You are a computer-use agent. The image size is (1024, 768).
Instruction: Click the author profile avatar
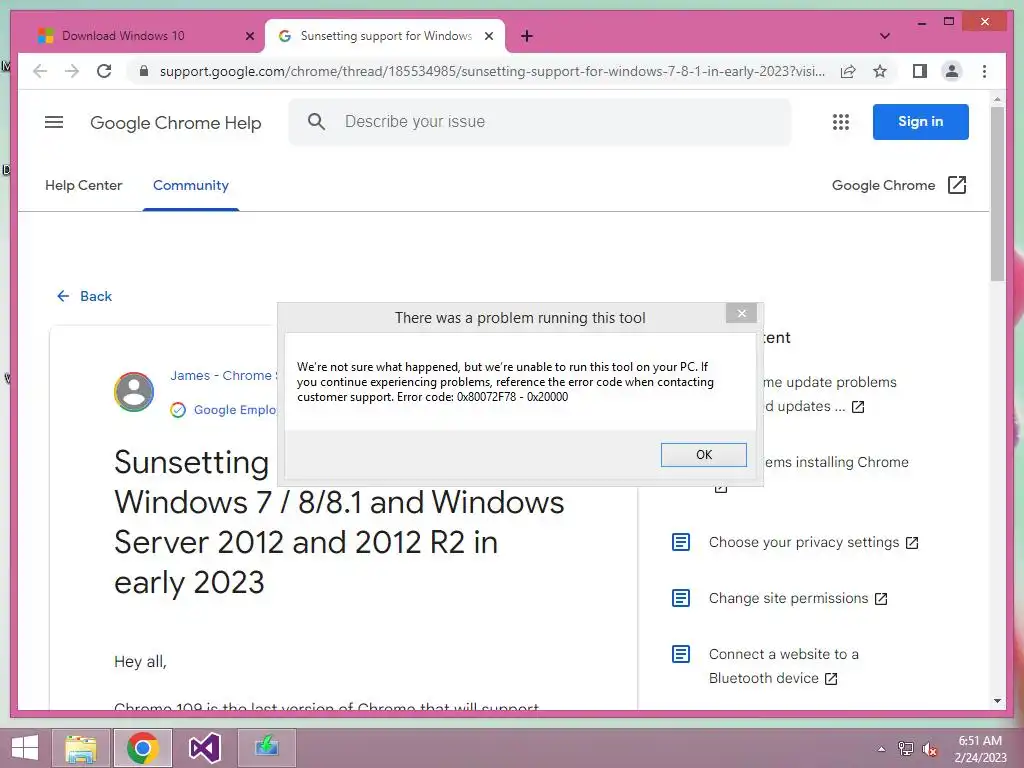(x=134, y=392)
